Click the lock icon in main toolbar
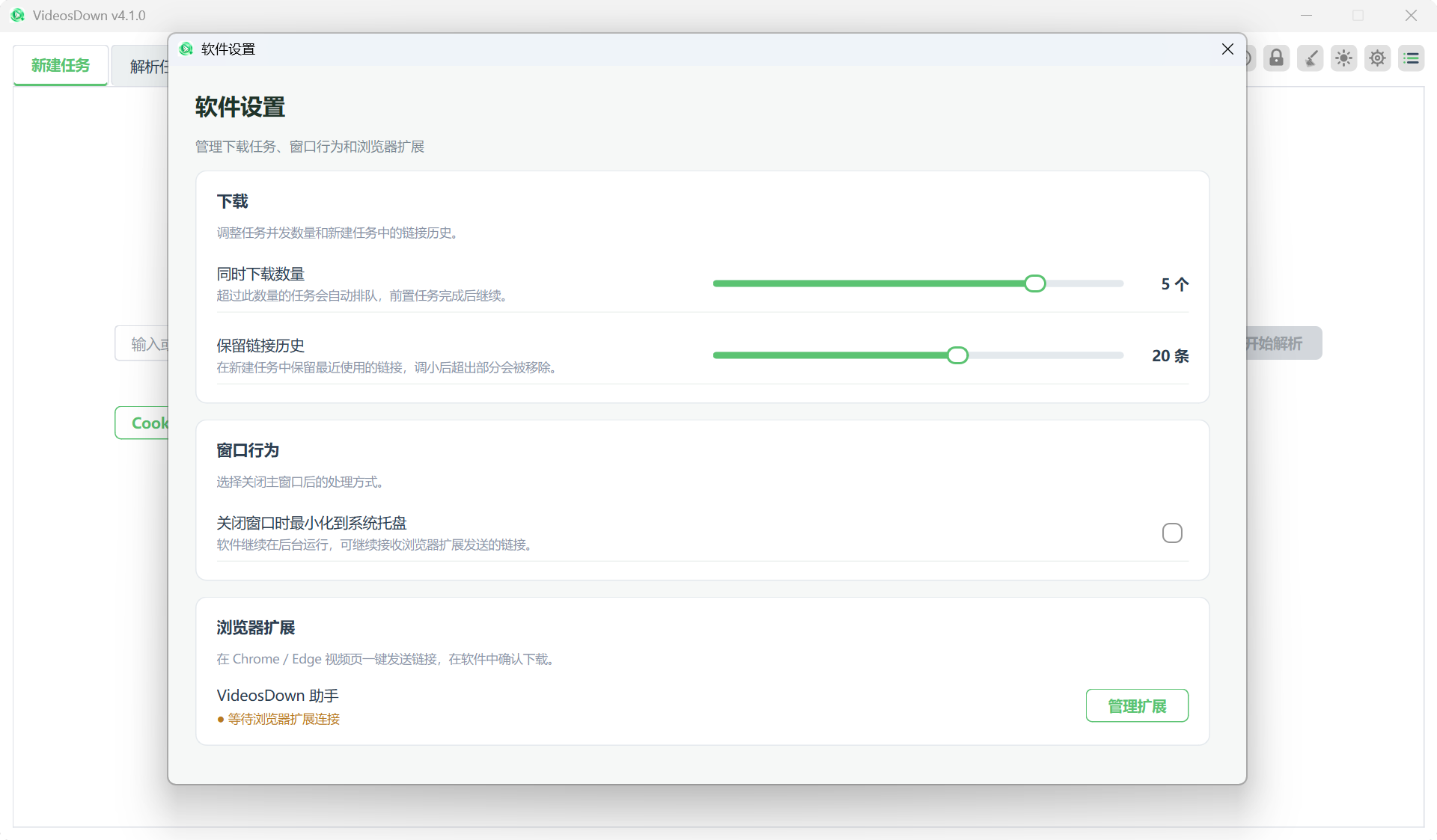The height and width of the screenshot is (840, 1437). (1277, 58)
